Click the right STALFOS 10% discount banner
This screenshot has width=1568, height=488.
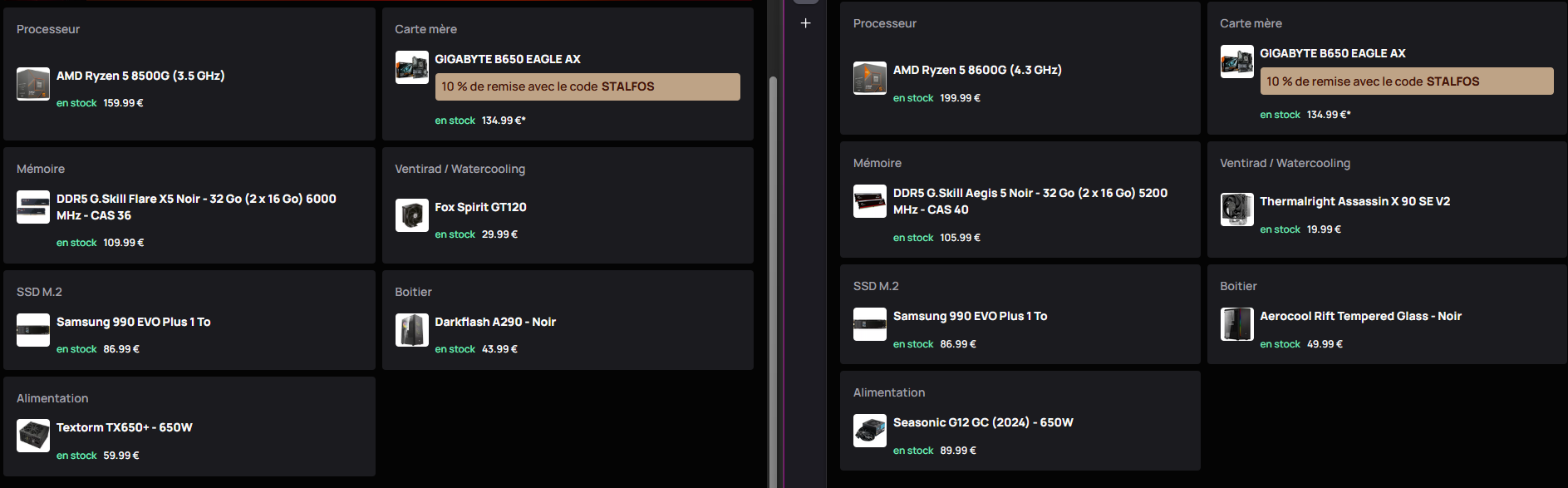point(1407,81)
